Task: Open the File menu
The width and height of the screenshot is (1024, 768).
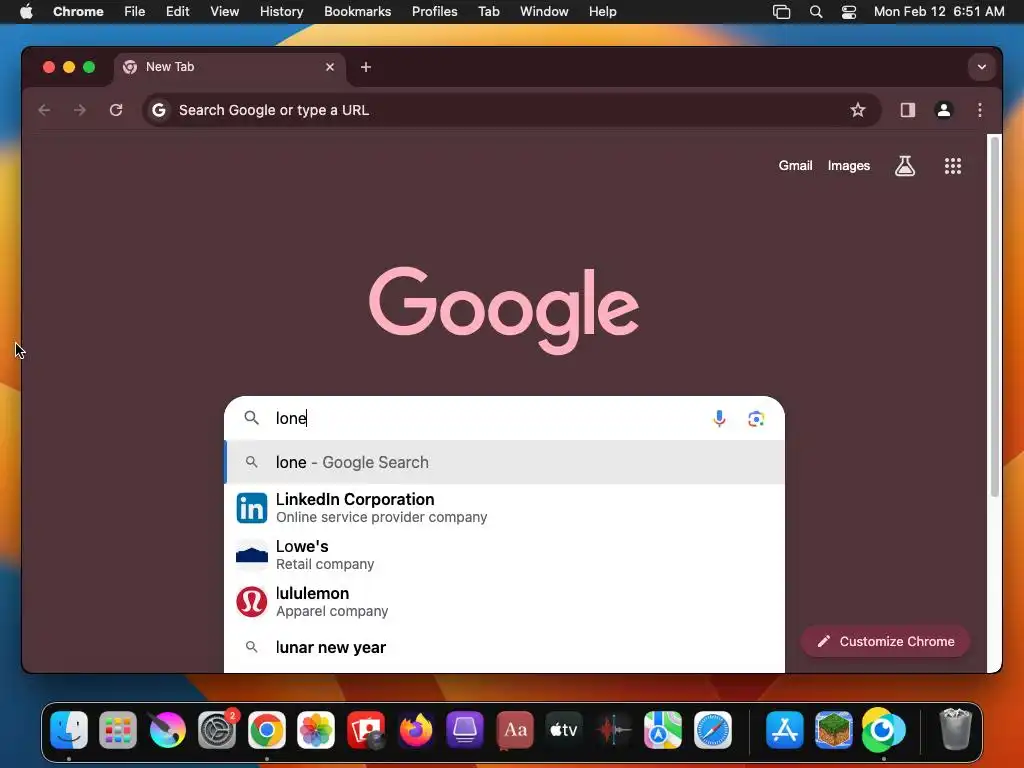Action: (x=135, y=12)
